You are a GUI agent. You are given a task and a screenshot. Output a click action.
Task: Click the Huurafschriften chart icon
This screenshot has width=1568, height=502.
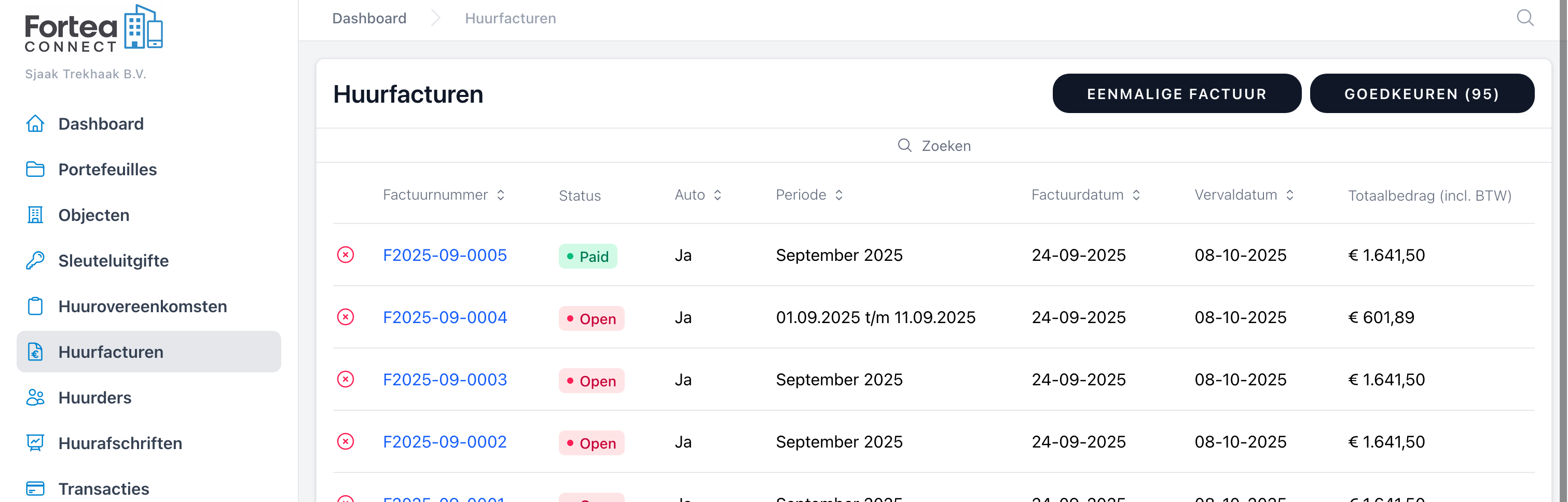click(35, 443)
